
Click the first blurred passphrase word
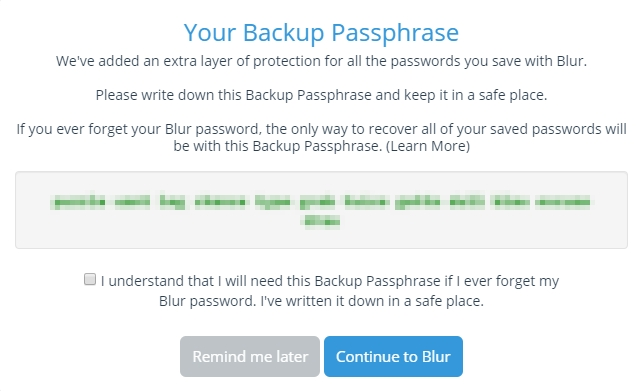(x=78, y=201)
